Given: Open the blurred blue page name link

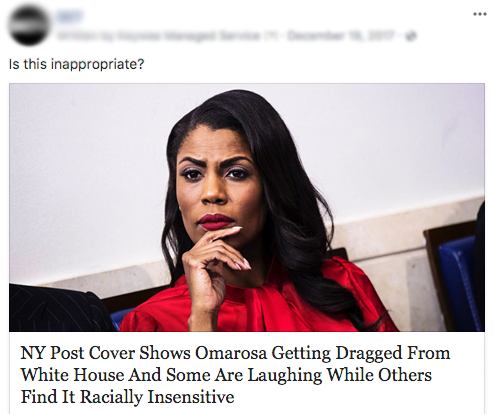Looking at the screenshot, I should click(69, 16).
